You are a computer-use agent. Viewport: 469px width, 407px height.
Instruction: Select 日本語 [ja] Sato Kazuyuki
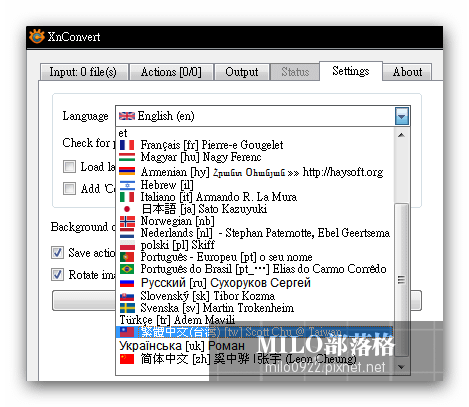pos(255,209)
